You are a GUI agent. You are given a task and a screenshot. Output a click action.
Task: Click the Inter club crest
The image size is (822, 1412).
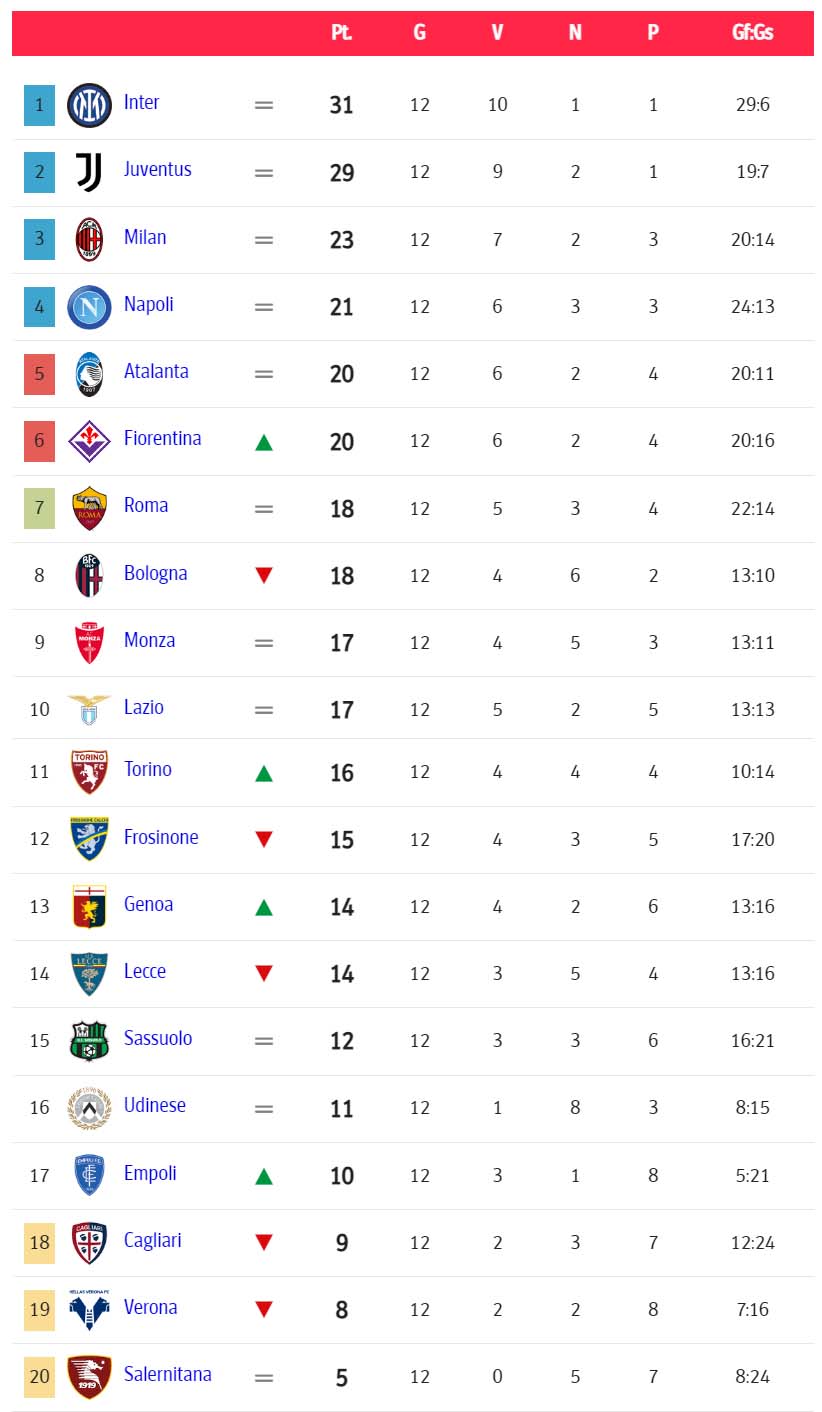click(89, 105)
